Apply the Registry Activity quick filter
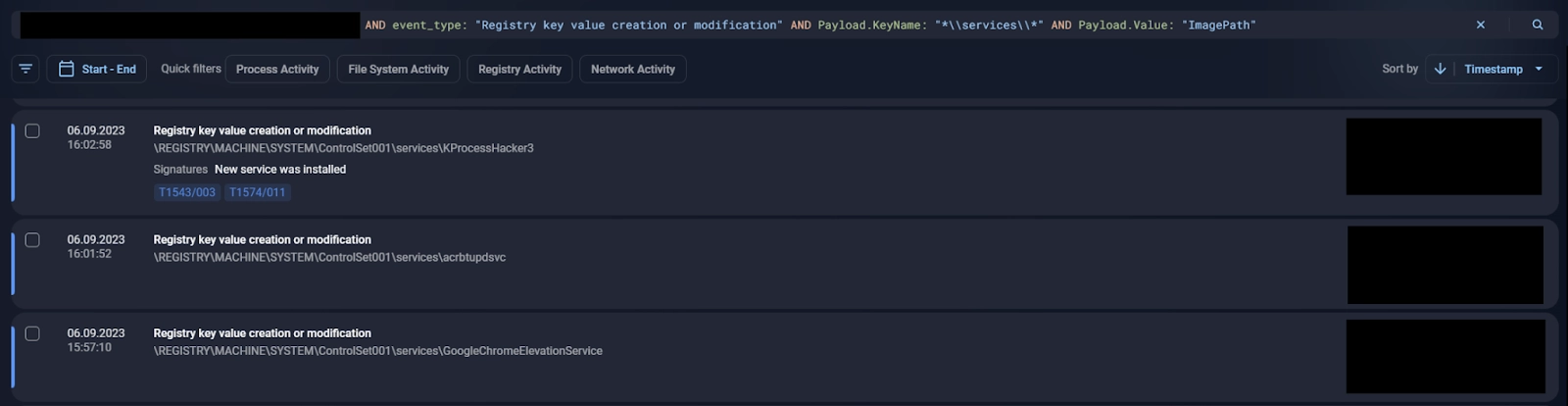Viewport: 1568px width, 406px height. coord(519,69)
